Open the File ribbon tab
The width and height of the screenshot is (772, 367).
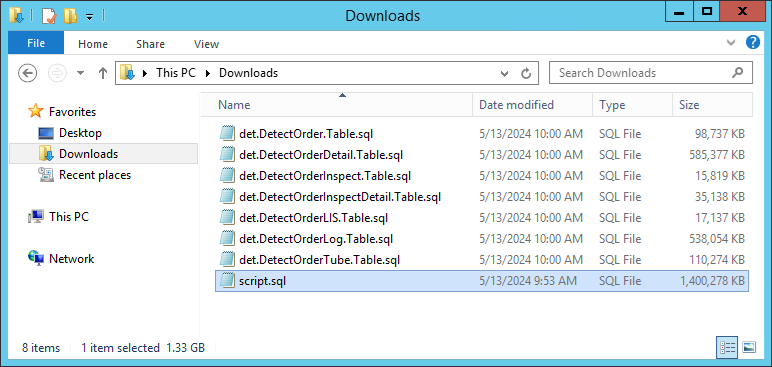tap(36, 43)
